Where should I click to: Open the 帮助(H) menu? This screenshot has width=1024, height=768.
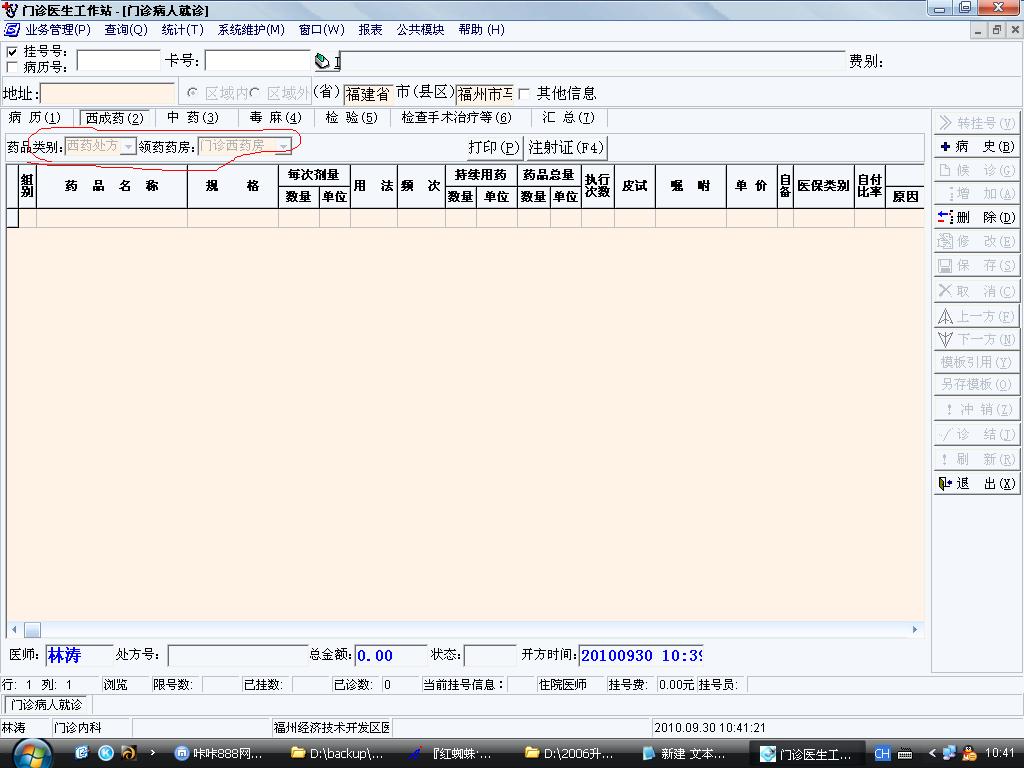[481, 29]
